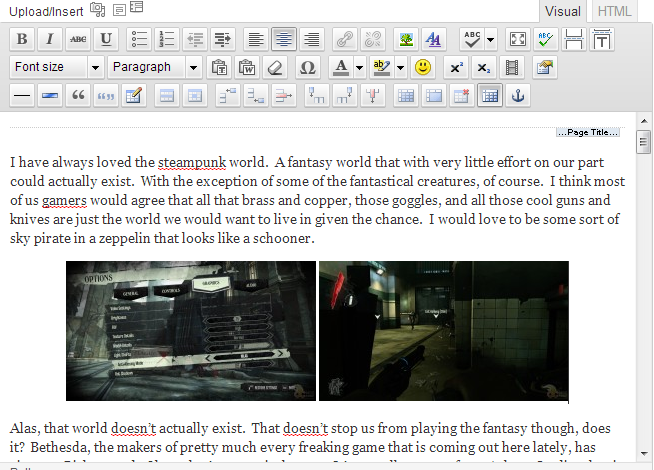Click the edit CSS style pencil icon

pyautogui.click(x=133, y=96)
